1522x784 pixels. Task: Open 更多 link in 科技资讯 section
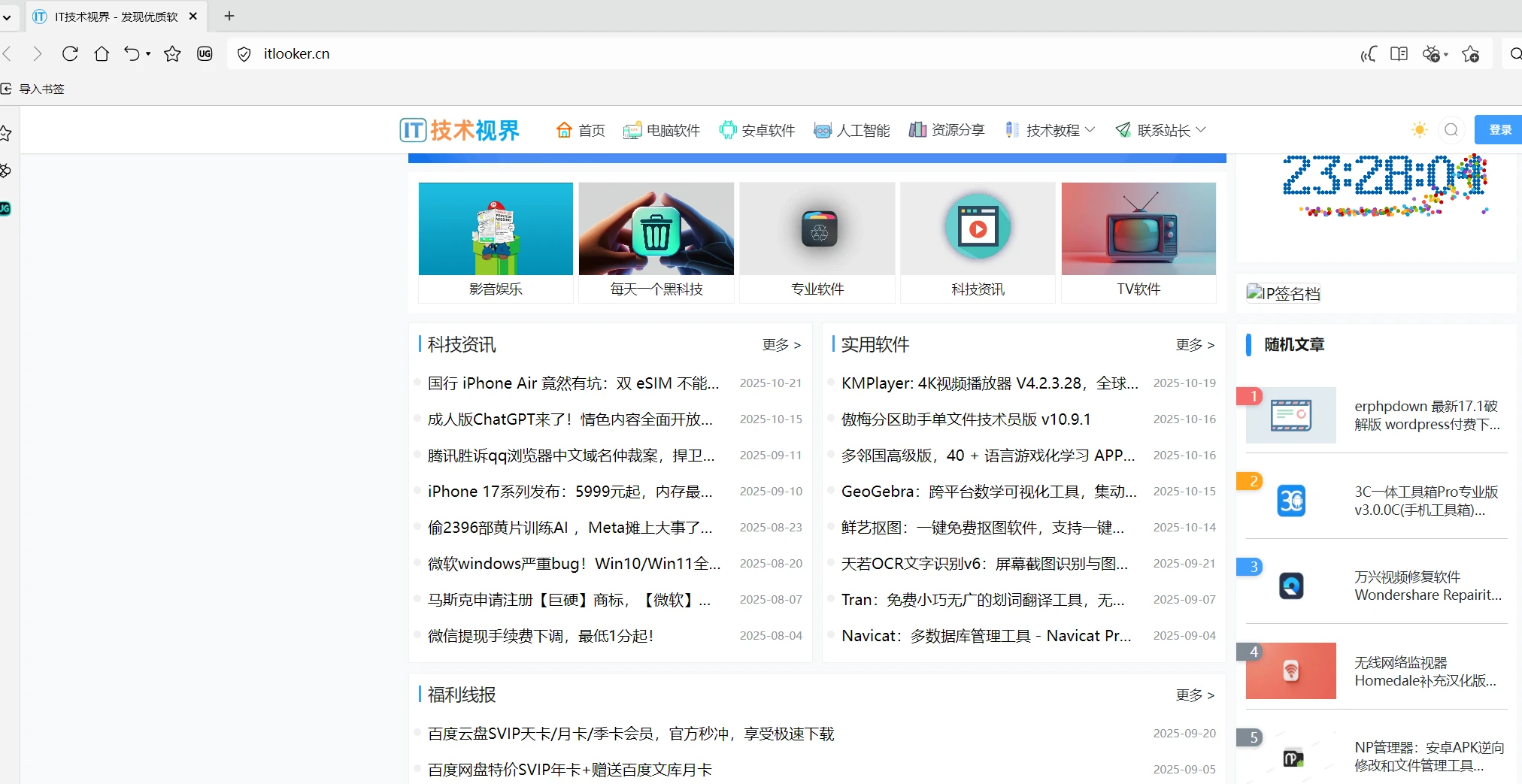pos(781,345)
